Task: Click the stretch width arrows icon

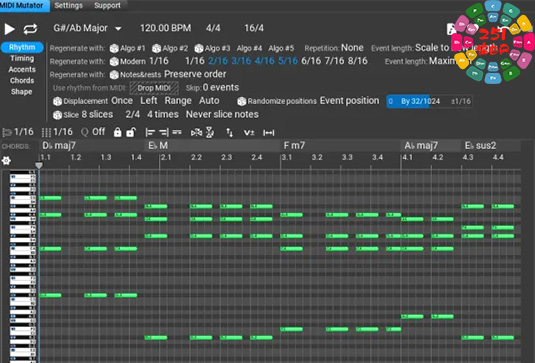Action: 269,133
